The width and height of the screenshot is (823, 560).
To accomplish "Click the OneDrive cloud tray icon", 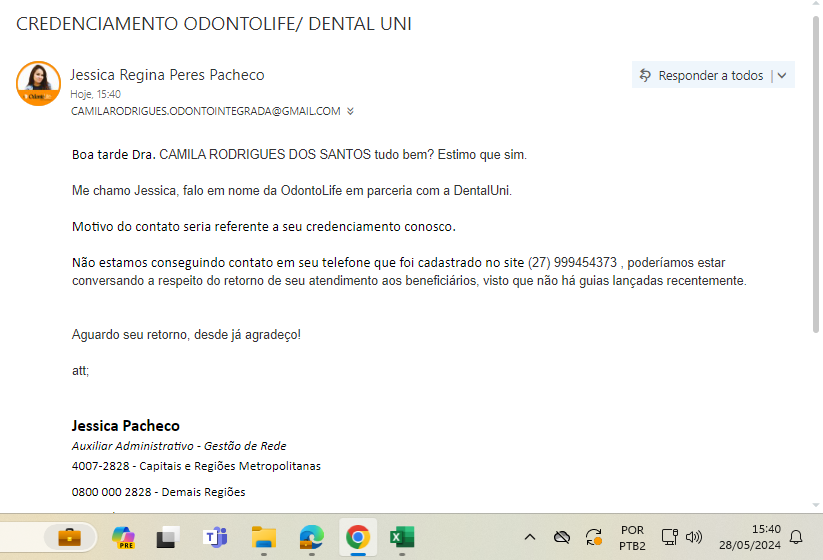I will 562,537.
